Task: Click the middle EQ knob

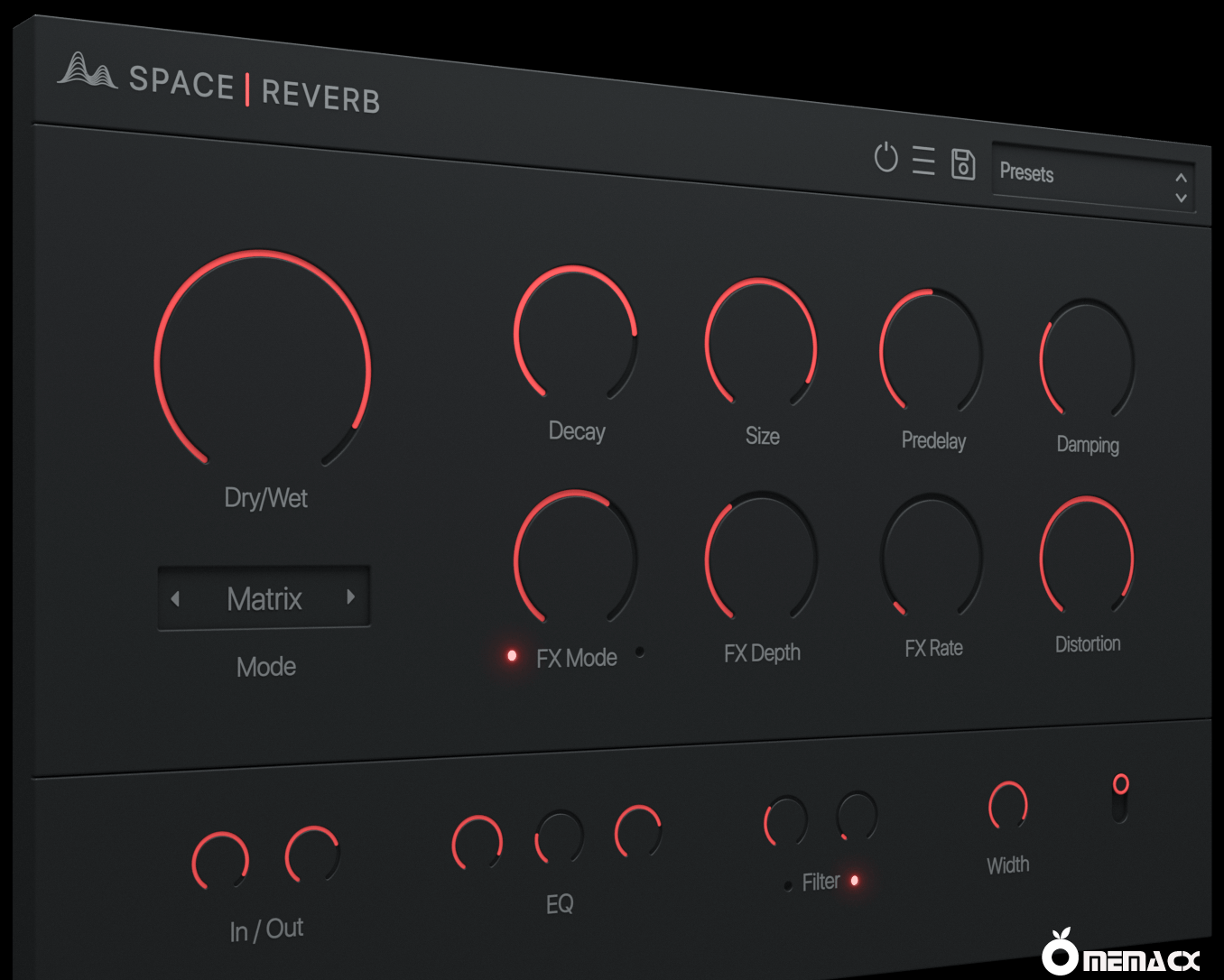Action: [559, 837]
